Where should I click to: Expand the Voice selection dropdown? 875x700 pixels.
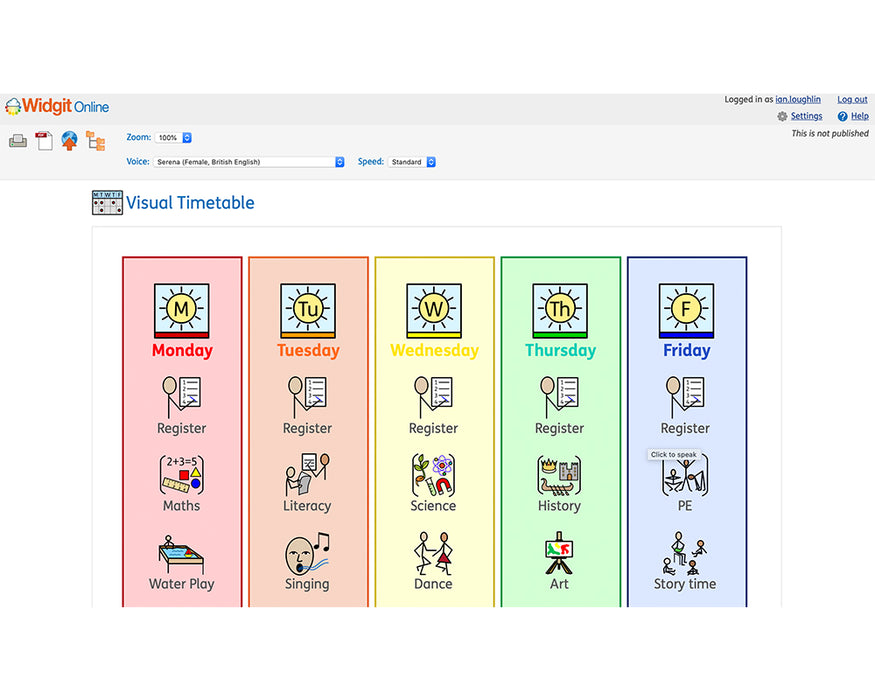click(x=248, y=162)
